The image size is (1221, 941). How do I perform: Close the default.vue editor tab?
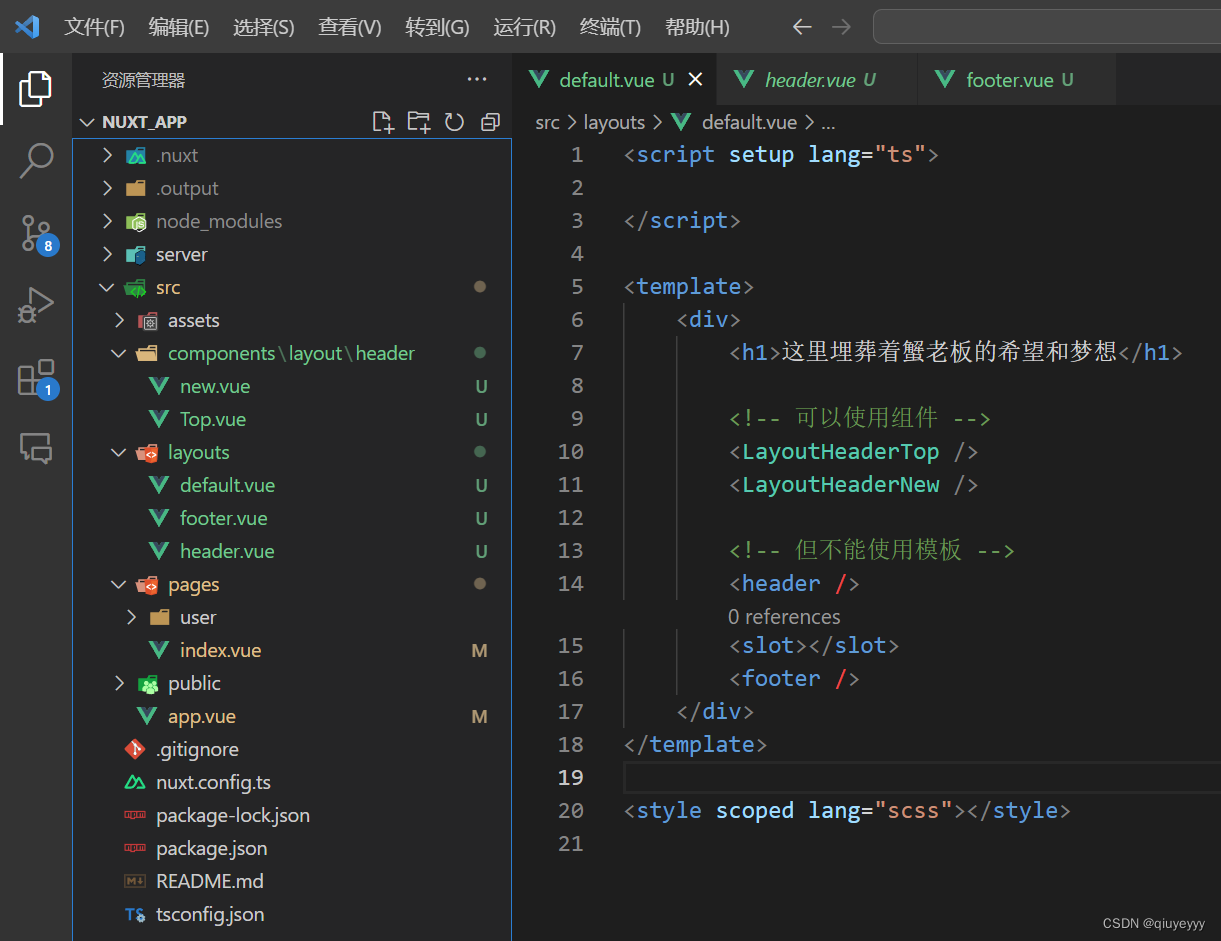[695, 80]
